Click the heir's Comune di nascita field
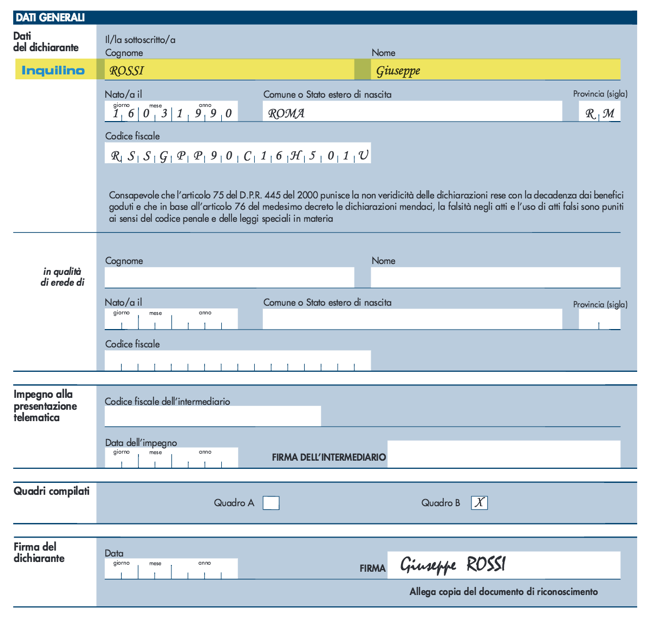645x618 pixels. 412,319
